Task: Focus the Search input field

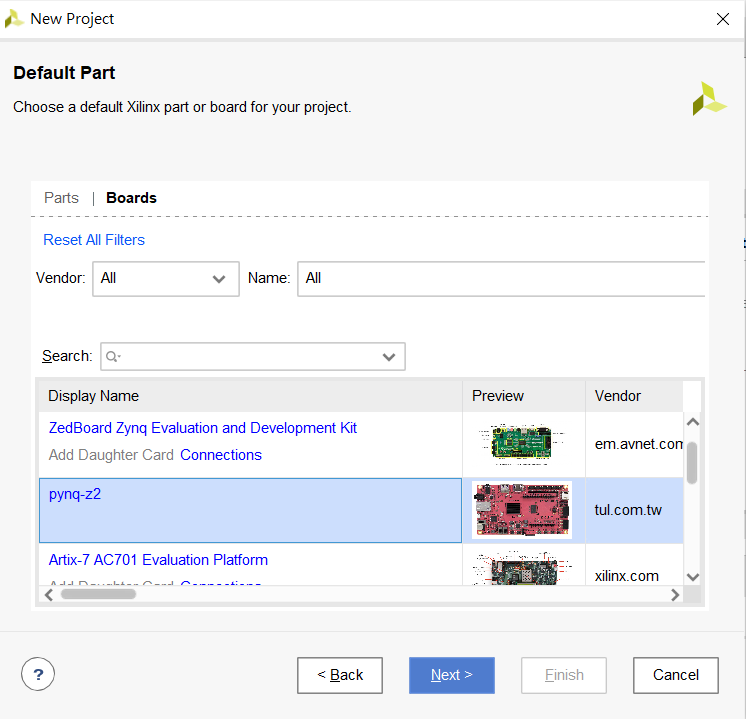Action: pos(253,356)
